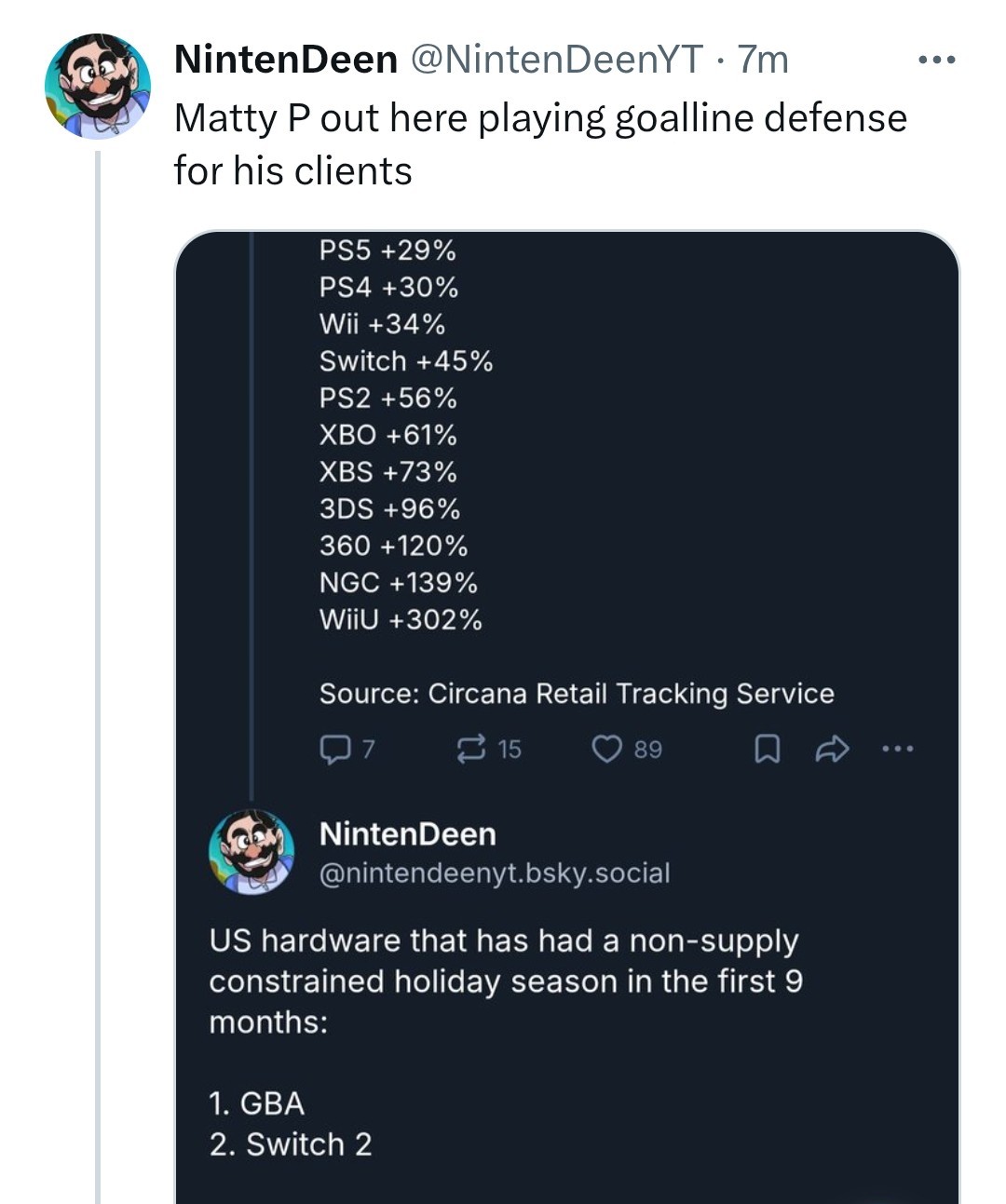Screen dimensions: 1006x1204
Task: Expand the embedded post's three-dot options
Action: 898,749
